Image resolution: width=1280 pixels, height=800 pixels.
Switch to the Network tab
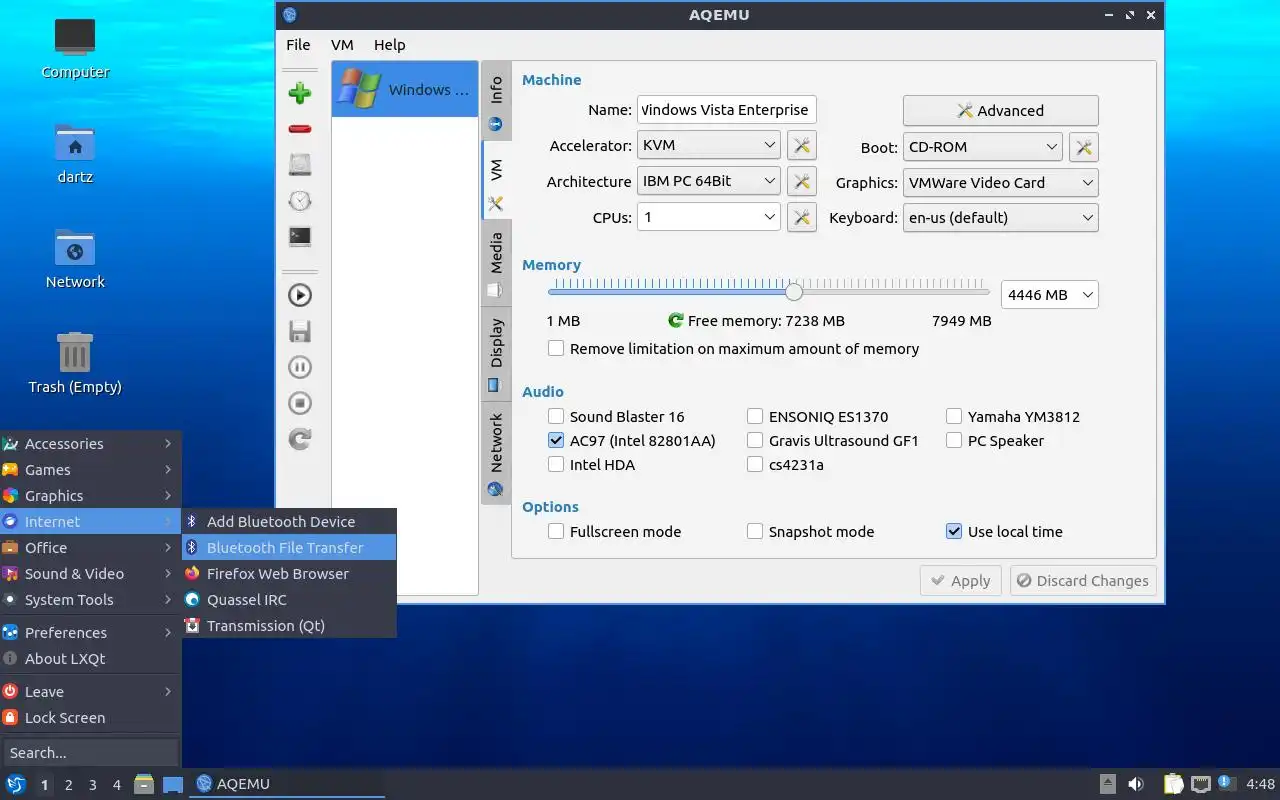tap(496, 452)
